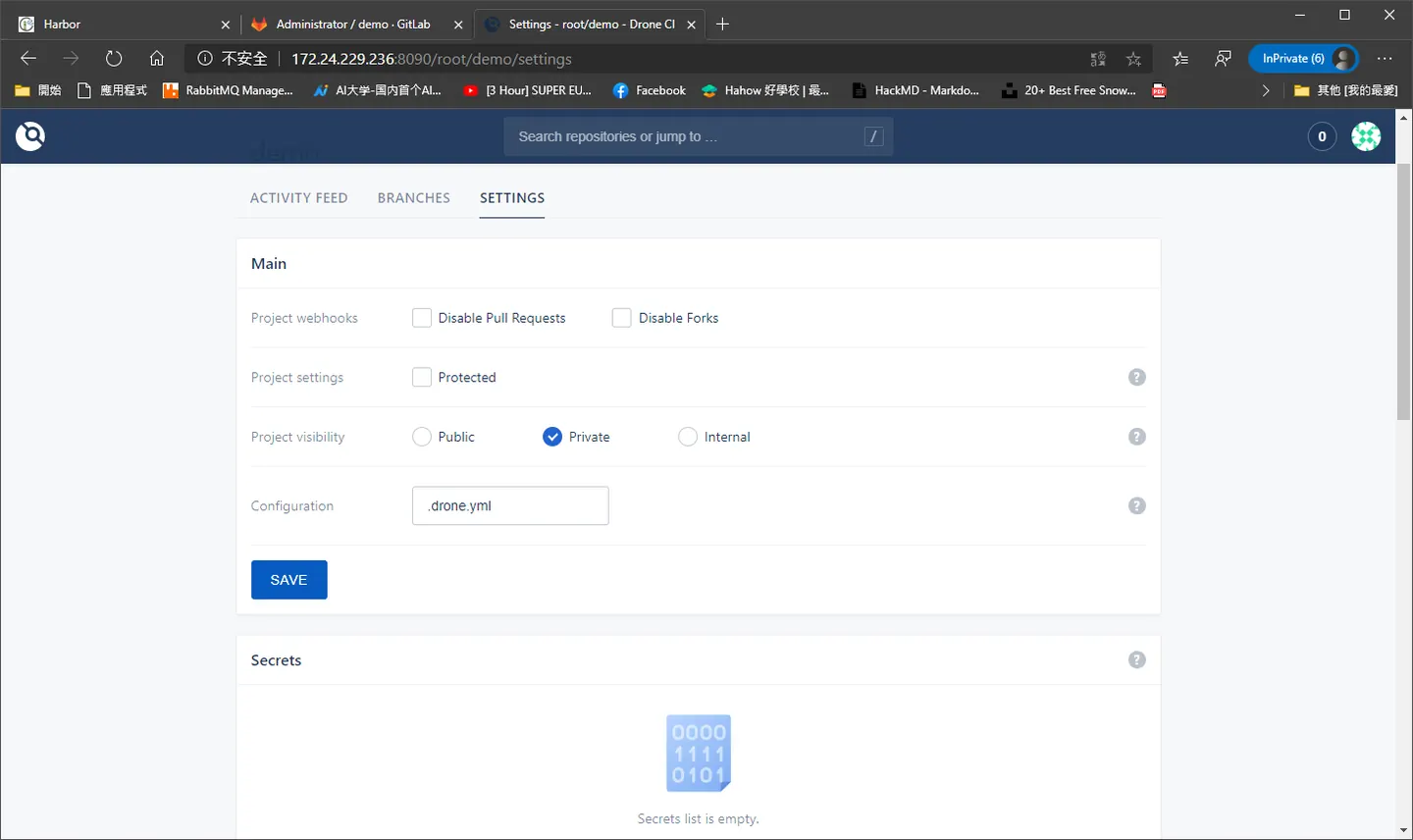Toggle the Protected checkbox
1413x840 pixels.
coord(422,377)
